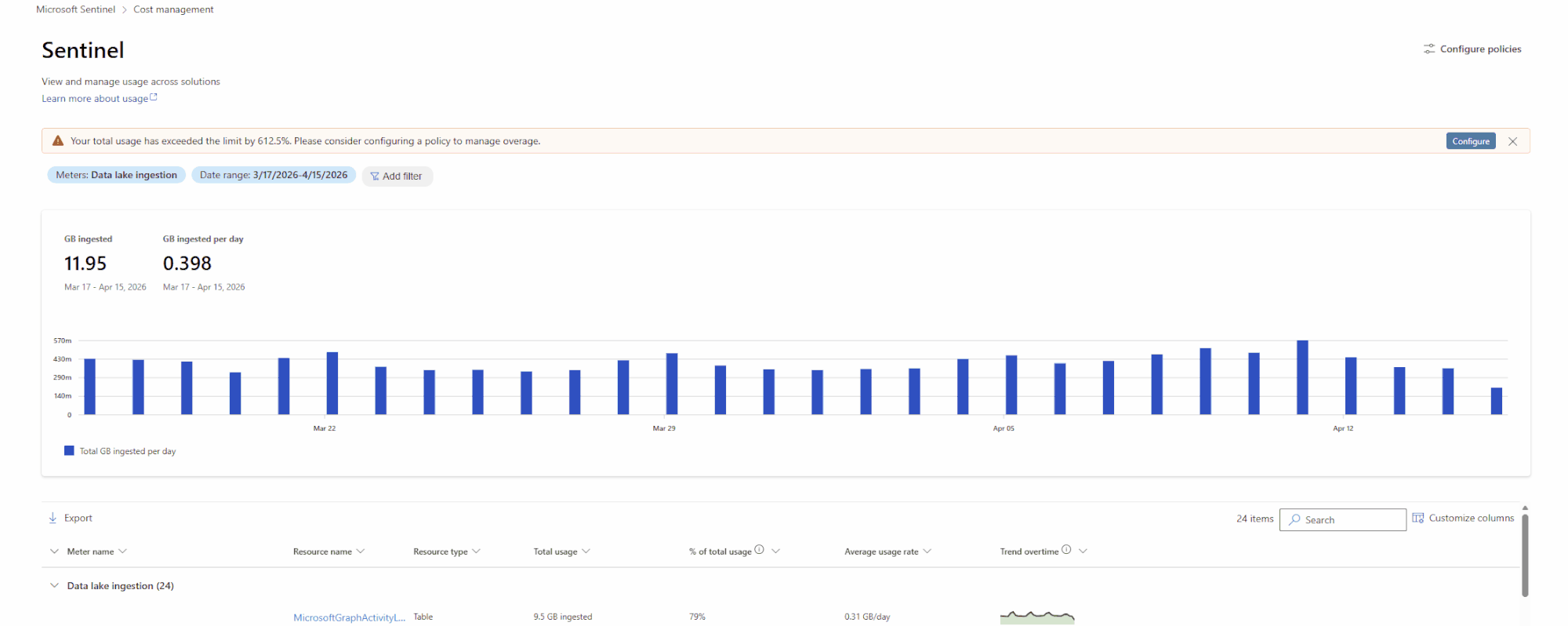Click the Apr 05 axis label
The image size is (1568, 626).
[1004, 428]
